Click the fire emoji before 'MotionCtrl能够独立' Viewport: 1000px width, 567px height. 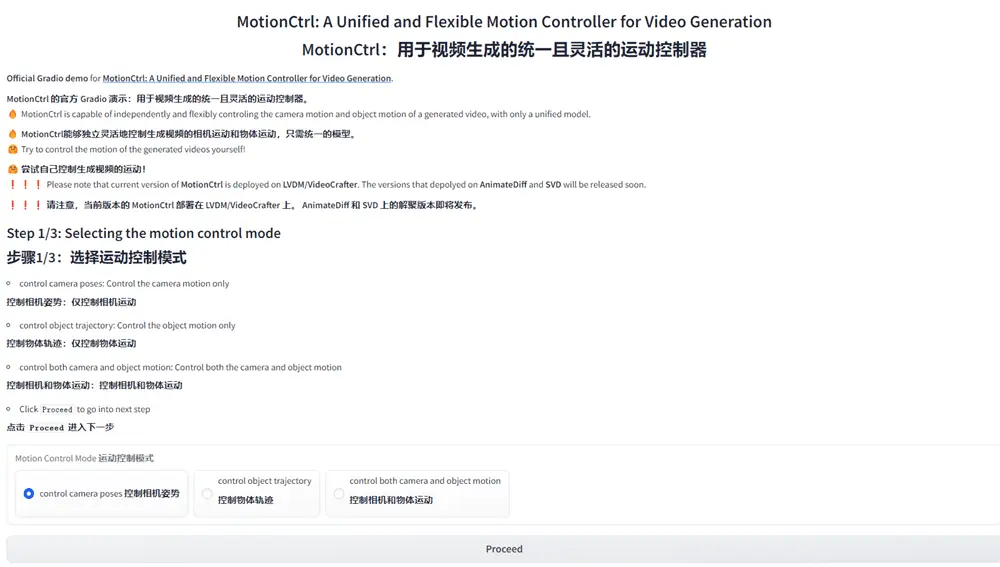13,134
